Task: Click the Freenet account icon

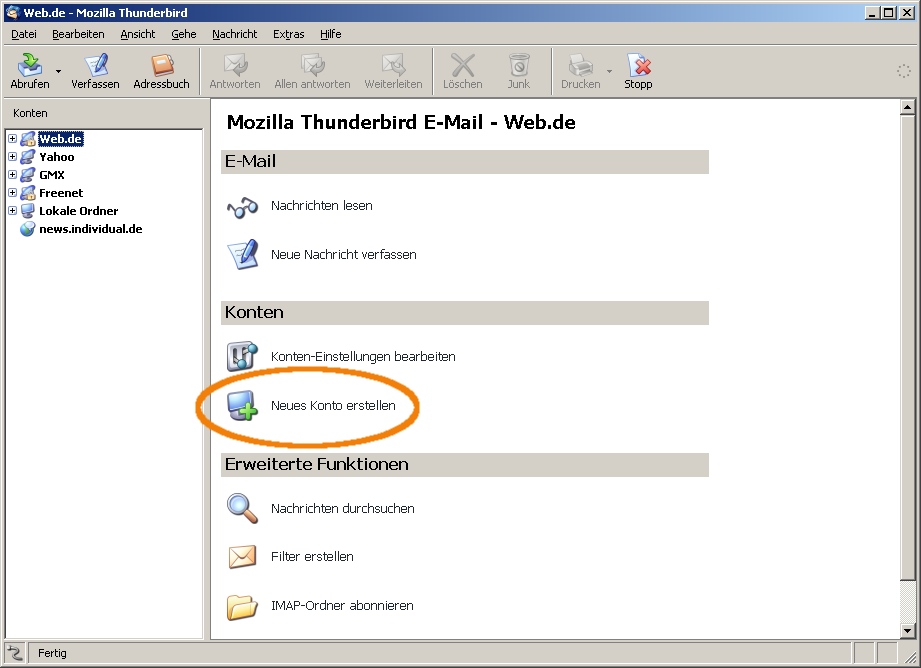Action: tap(28, 193)
